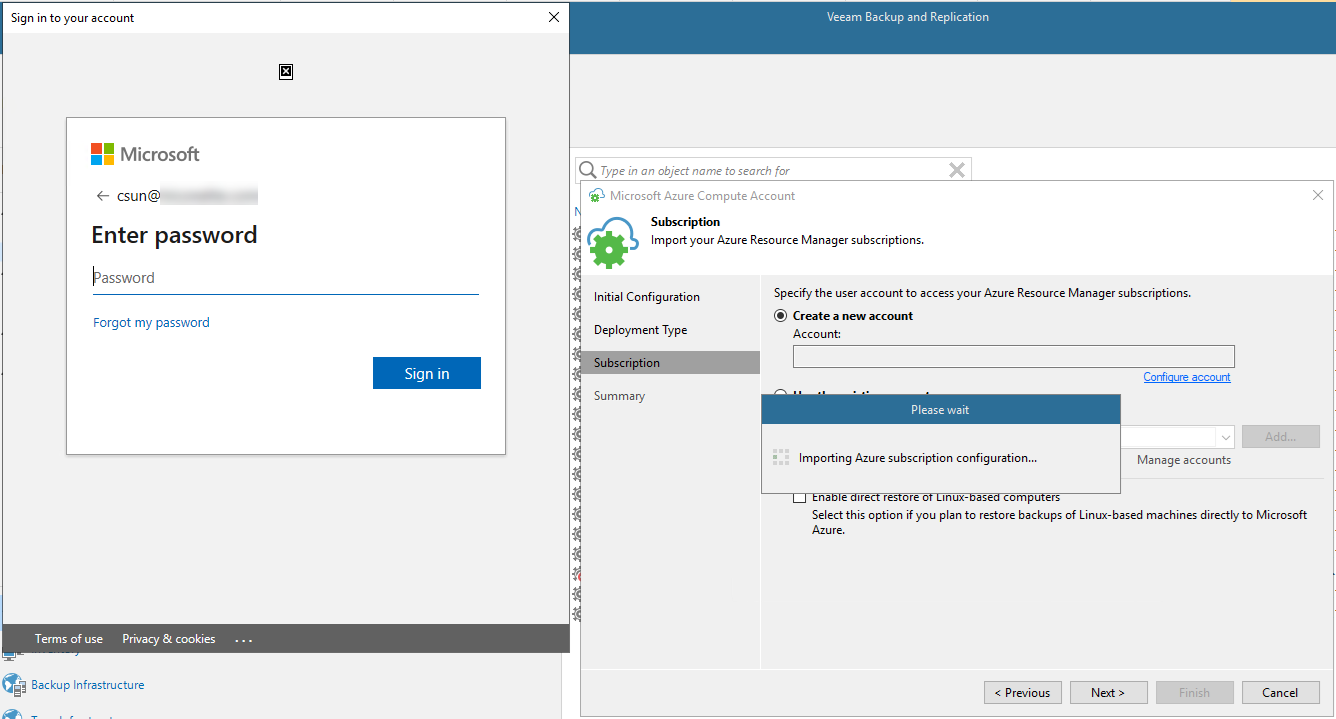
Task: Click the broken image icon in sign-in window
Action: click(x=286, y=71)
